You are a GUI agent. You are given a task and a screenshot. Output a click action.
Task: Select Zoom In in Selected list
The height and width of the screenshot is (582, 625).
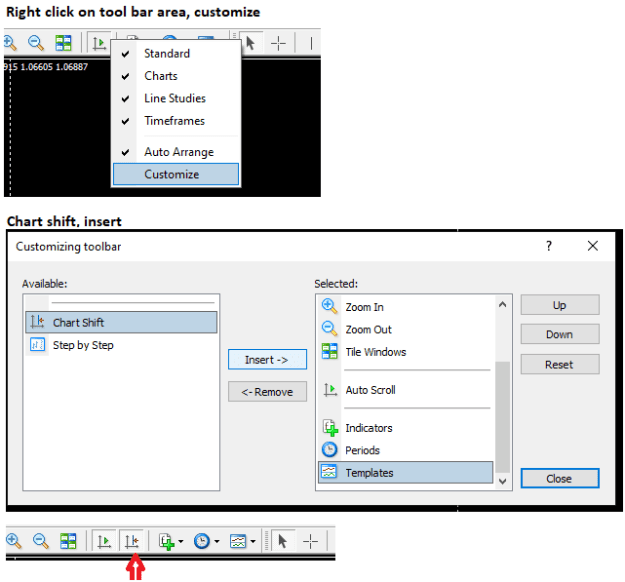[406, 307]
